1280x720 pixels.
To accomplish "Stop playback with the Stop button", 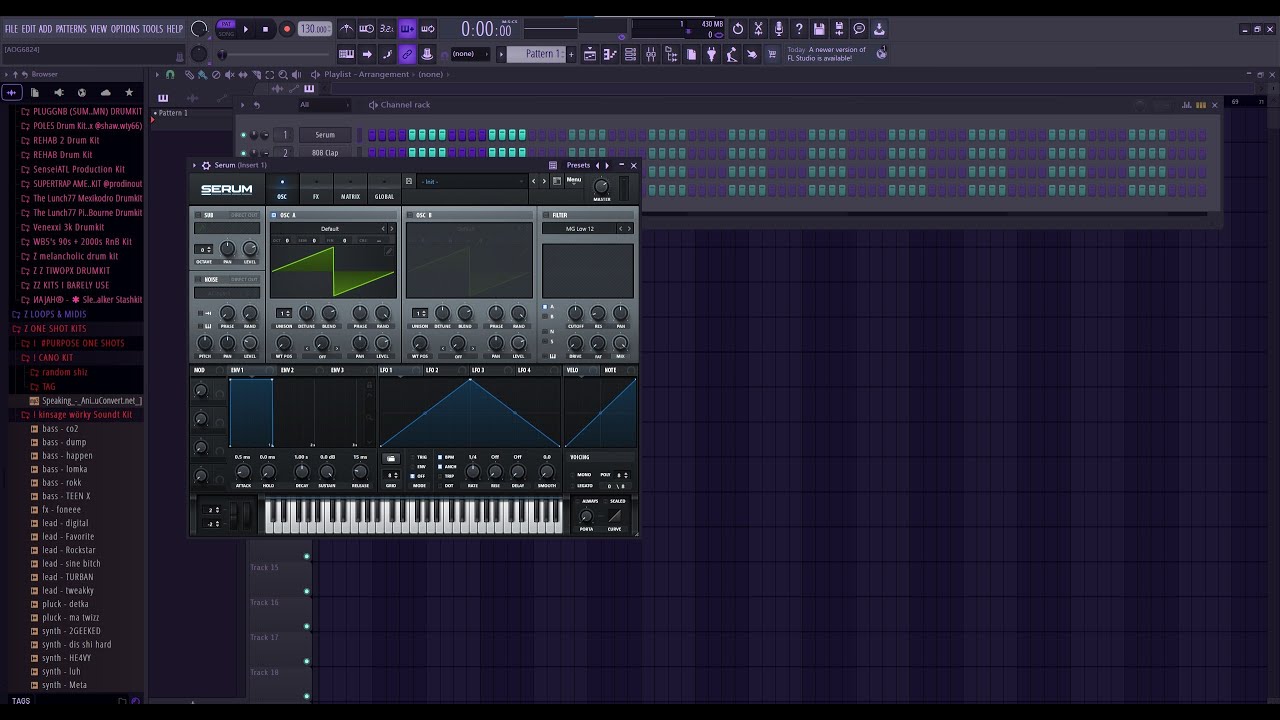I will coord(265,29).
